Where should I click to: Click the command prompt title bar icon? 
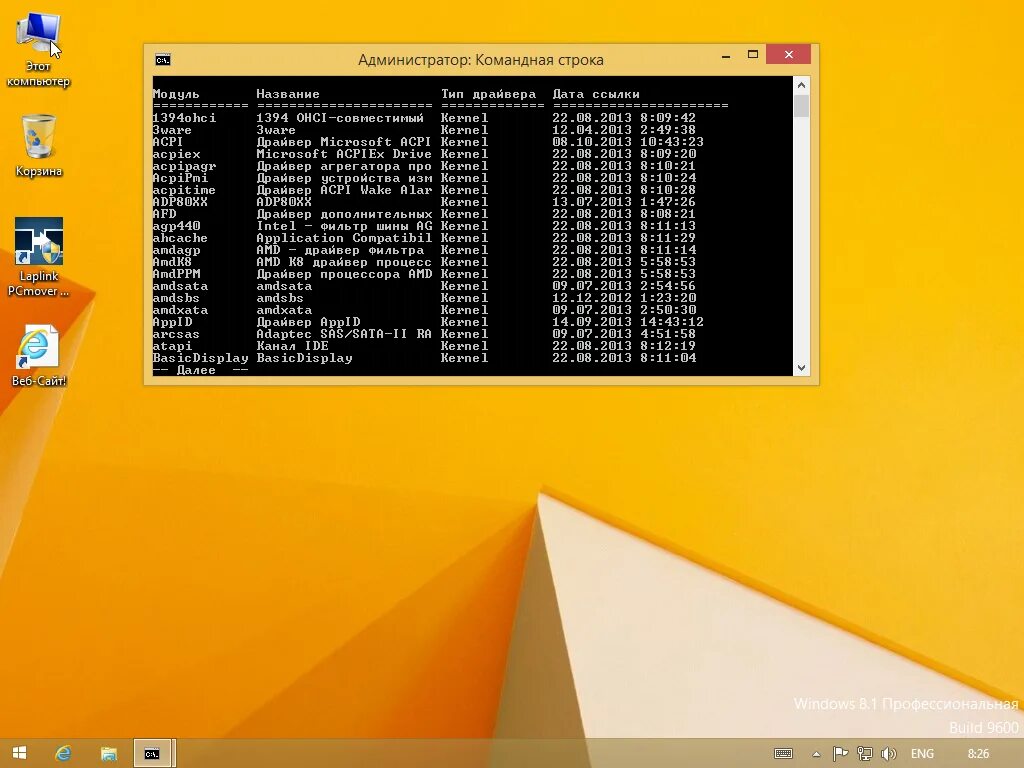point(163,60)
